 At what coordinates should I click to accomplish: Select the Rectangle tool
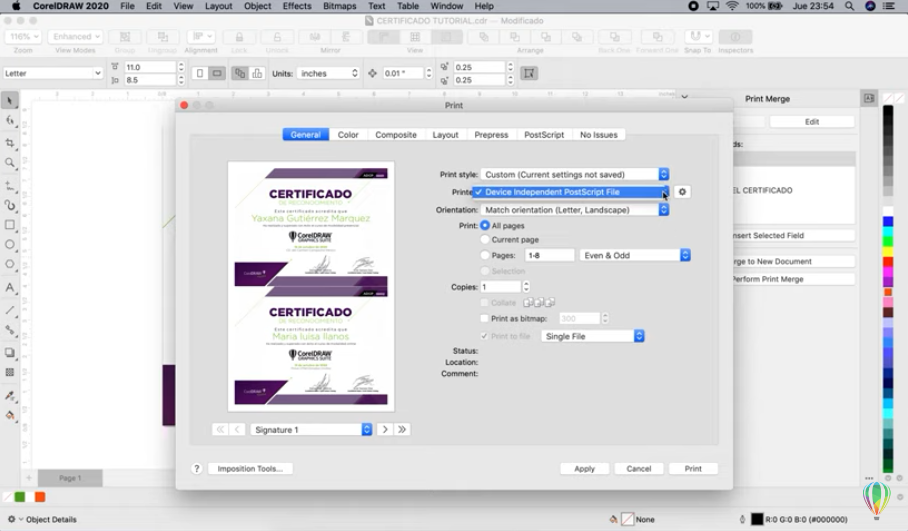click(10, 225)
